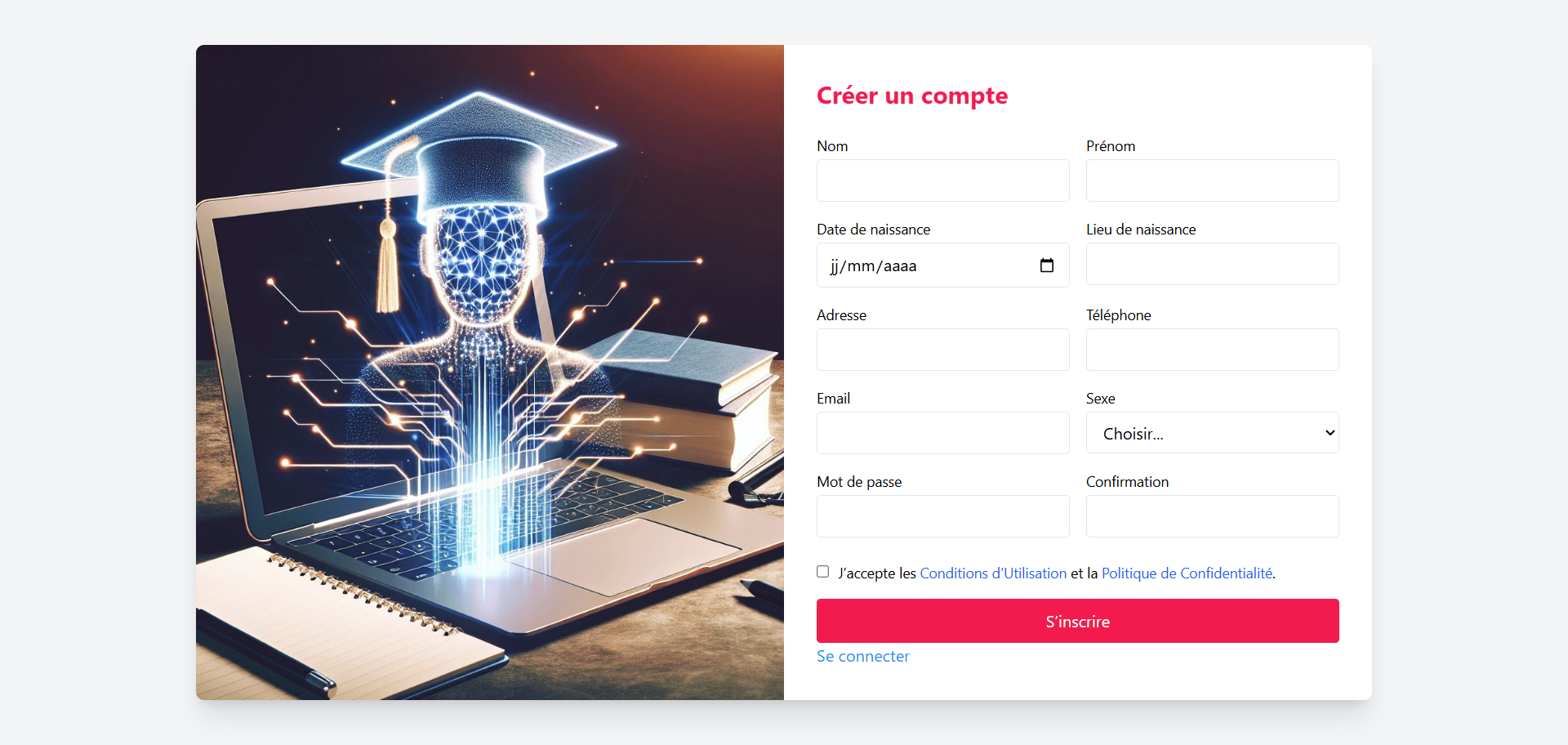Focus the Mot de passe field
The height and width of the screenshot is (745, 1568).
click(x=943, y=516)
